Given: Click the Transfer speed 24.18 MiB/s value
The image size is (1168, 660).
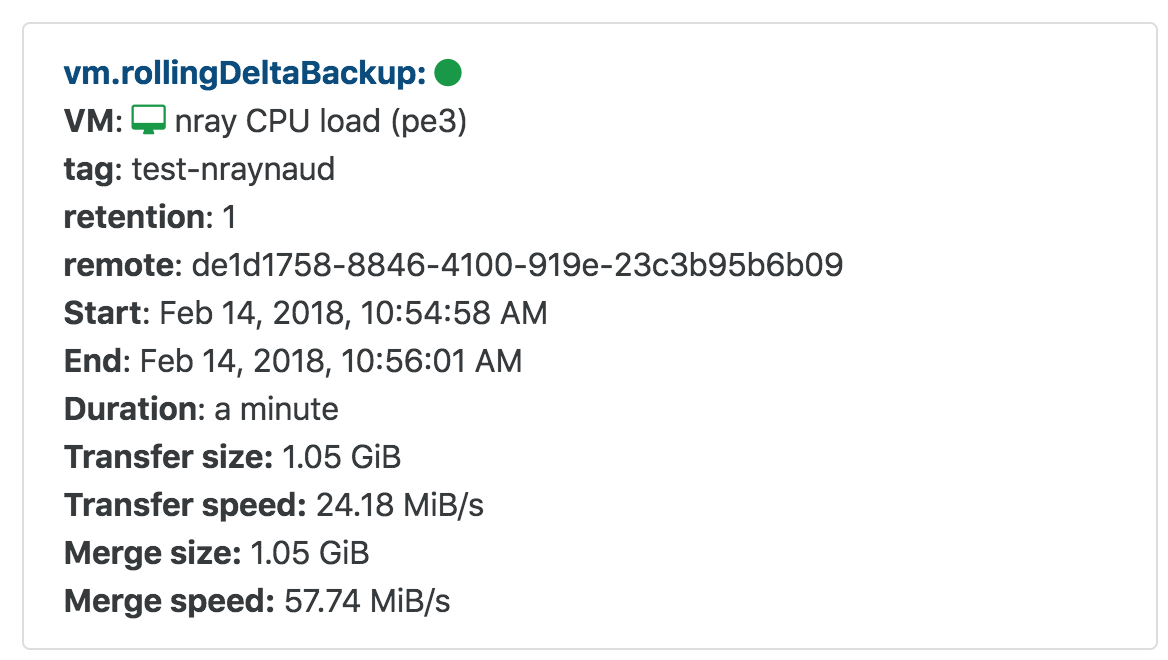Looking at the screenshot, I should pyautogui.click(x=400, y=505).
